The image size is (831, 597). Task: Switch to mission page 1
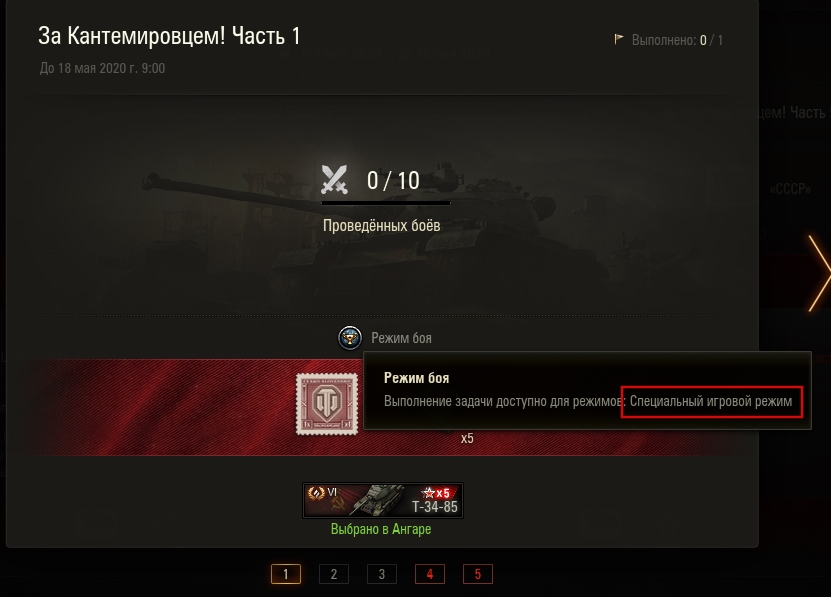point(286,574)
